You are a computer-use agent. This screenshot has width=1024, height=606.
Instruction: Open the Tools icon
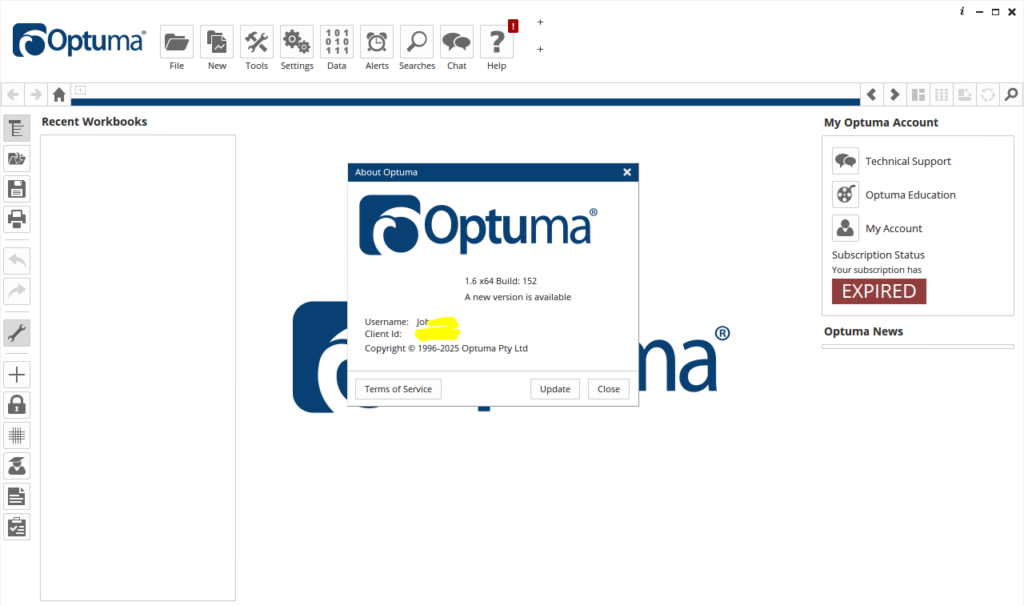(257, 42)
